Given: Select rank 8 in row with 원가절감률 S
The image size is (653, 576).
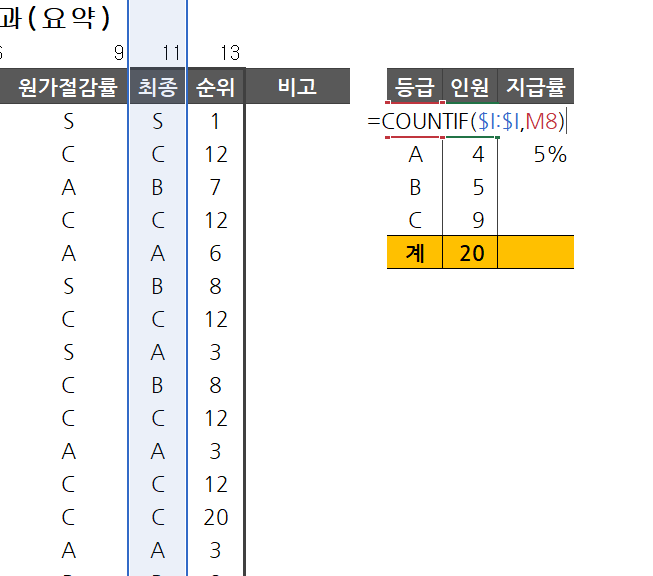Looking at the screenshot, I should (x=215, y=286).
